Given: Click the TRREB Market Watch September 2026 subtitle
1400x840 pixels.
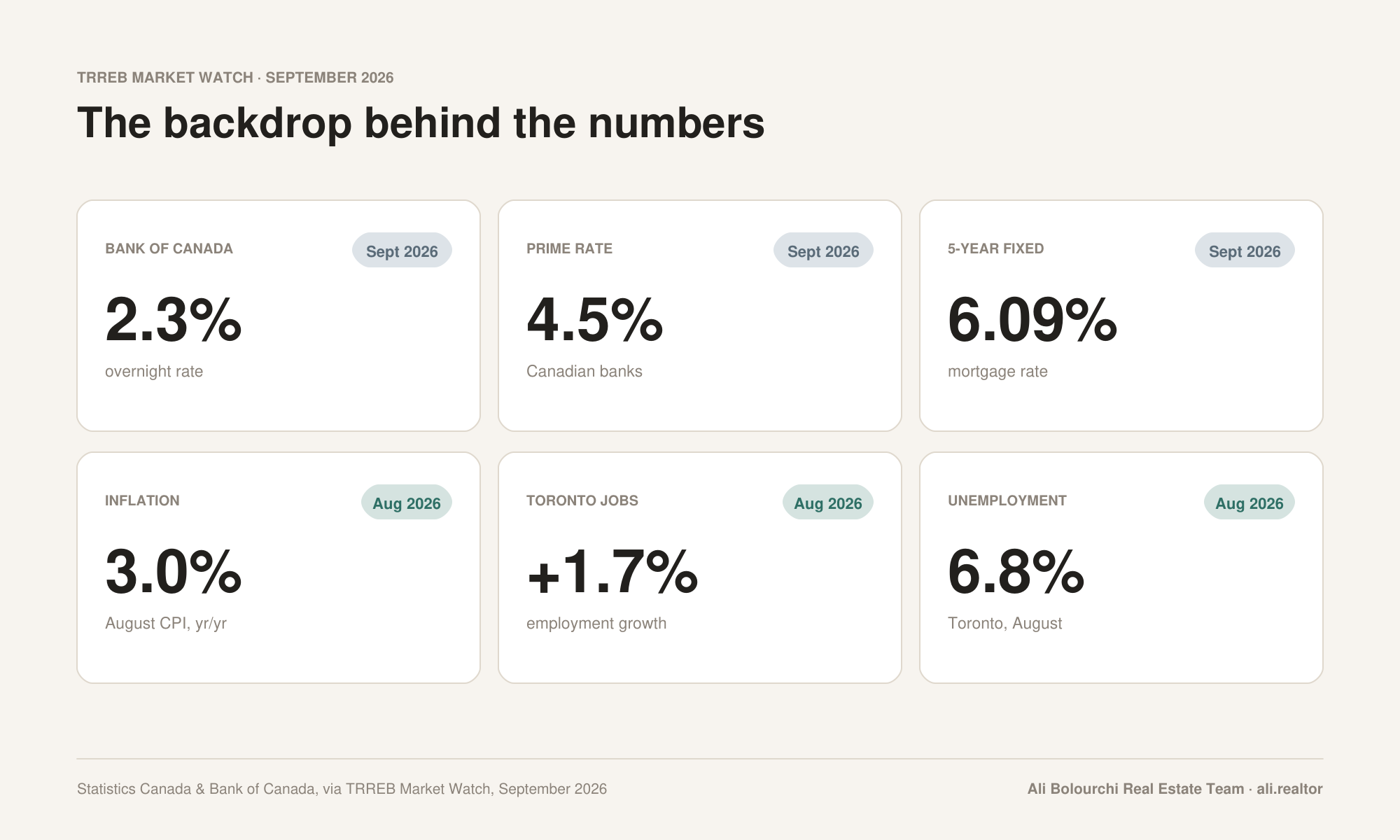Looking at the screenshot, I should [235, 78].
